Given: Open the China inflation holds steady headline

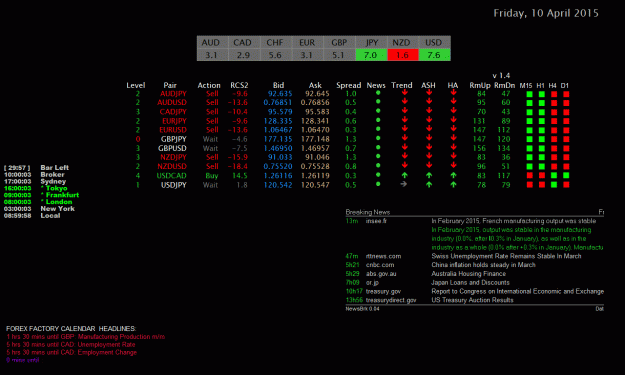Looking at the screenshot, I should [483, 265].
